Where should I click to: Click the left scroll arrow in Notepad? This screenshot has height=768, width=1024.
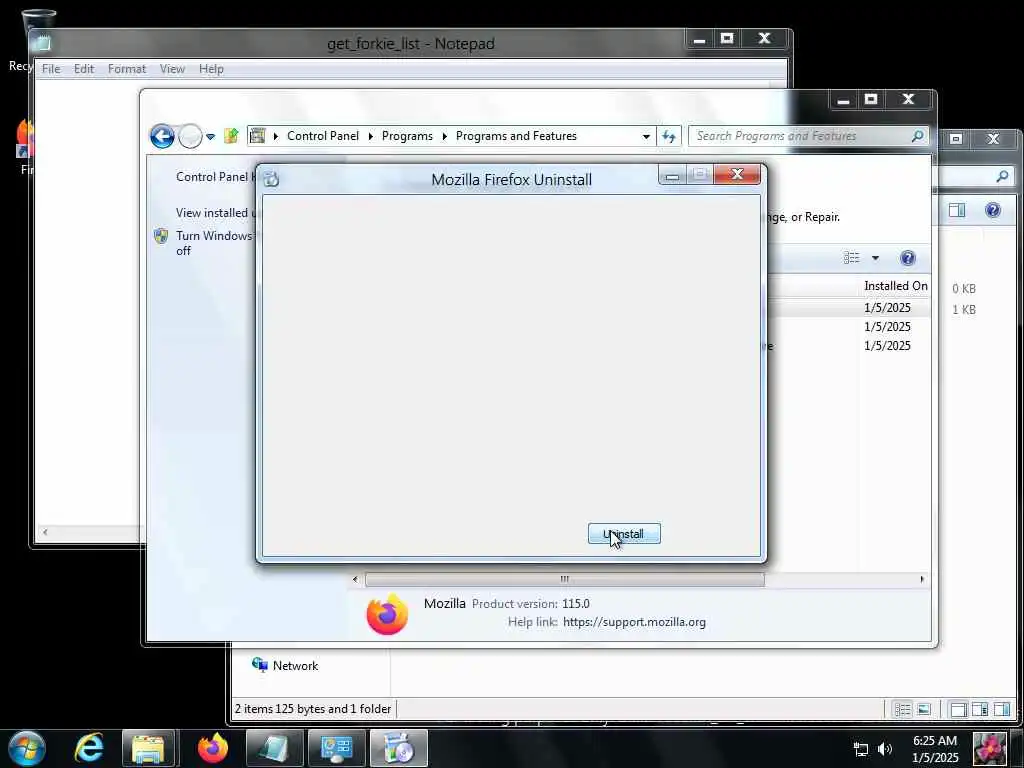(45, 532)
